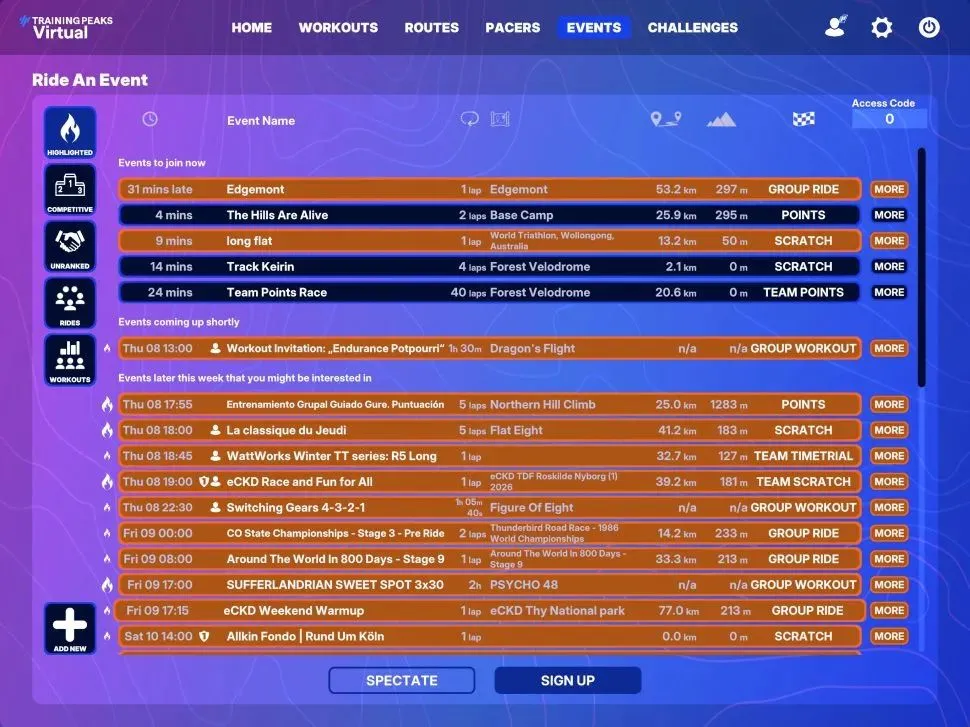
Task: Click the power exit icon
Action: point(929,28)
